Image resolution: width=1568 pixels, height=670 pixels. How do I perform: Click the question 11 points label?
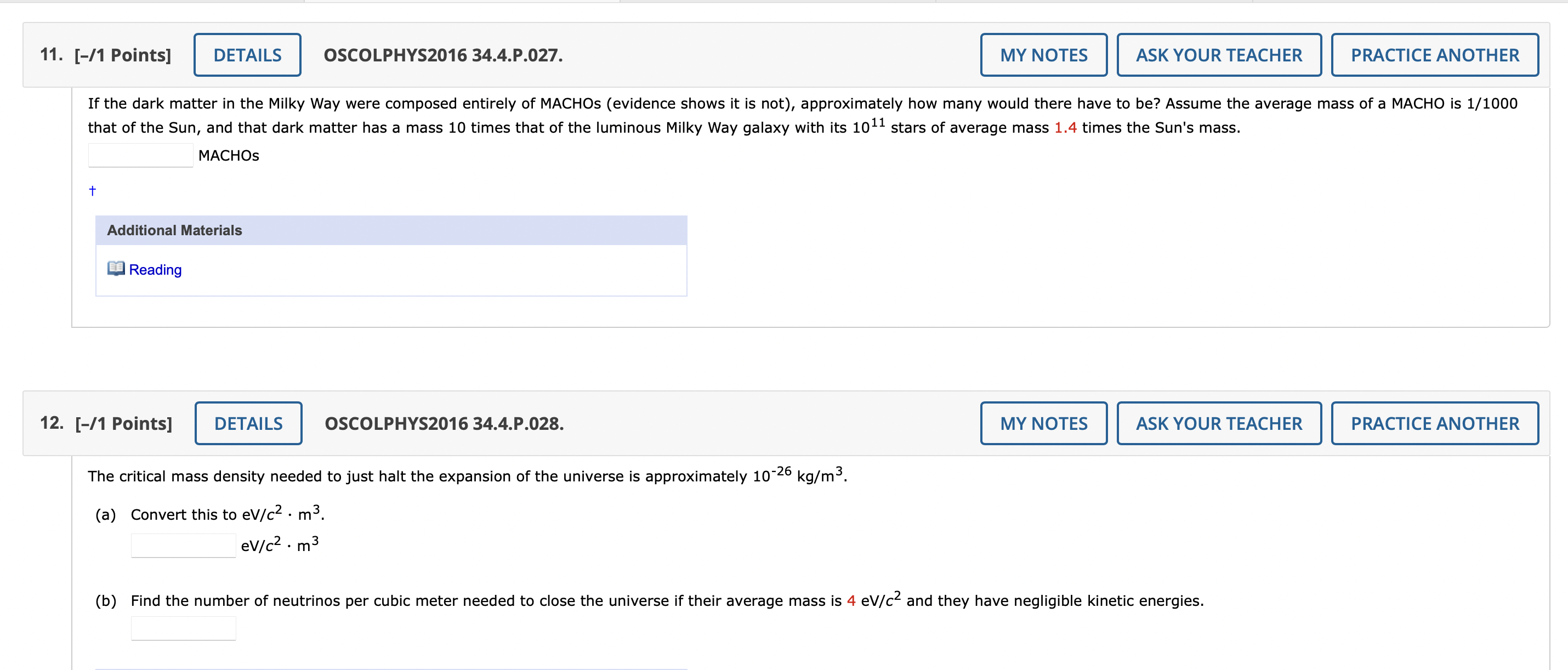pos(122,54)
